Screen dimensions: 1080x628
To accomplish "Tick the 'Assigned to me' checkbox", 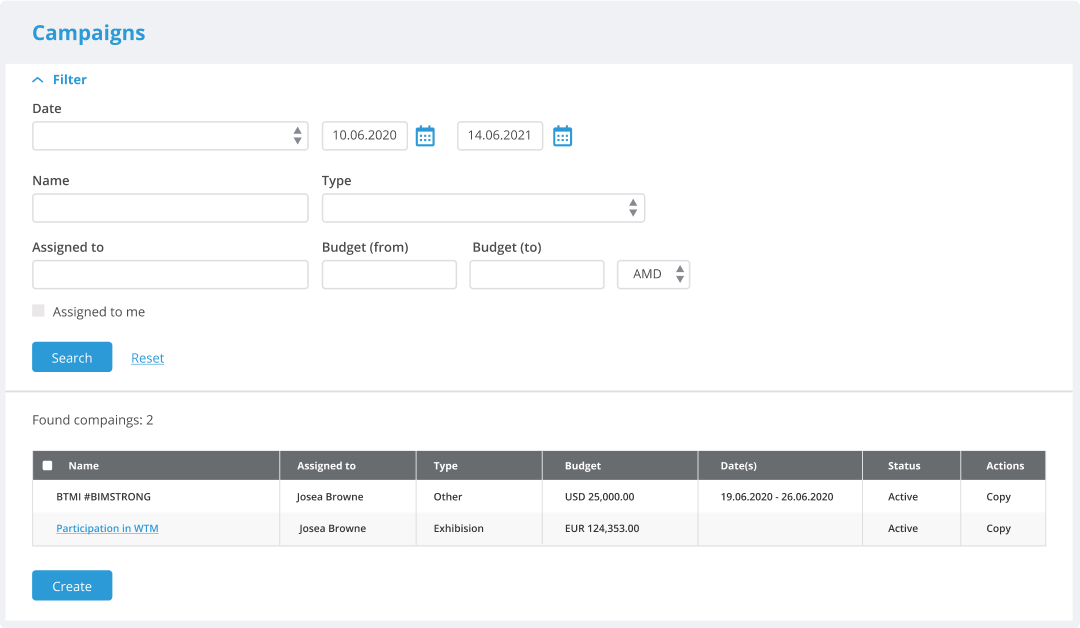I will (39, 311).
